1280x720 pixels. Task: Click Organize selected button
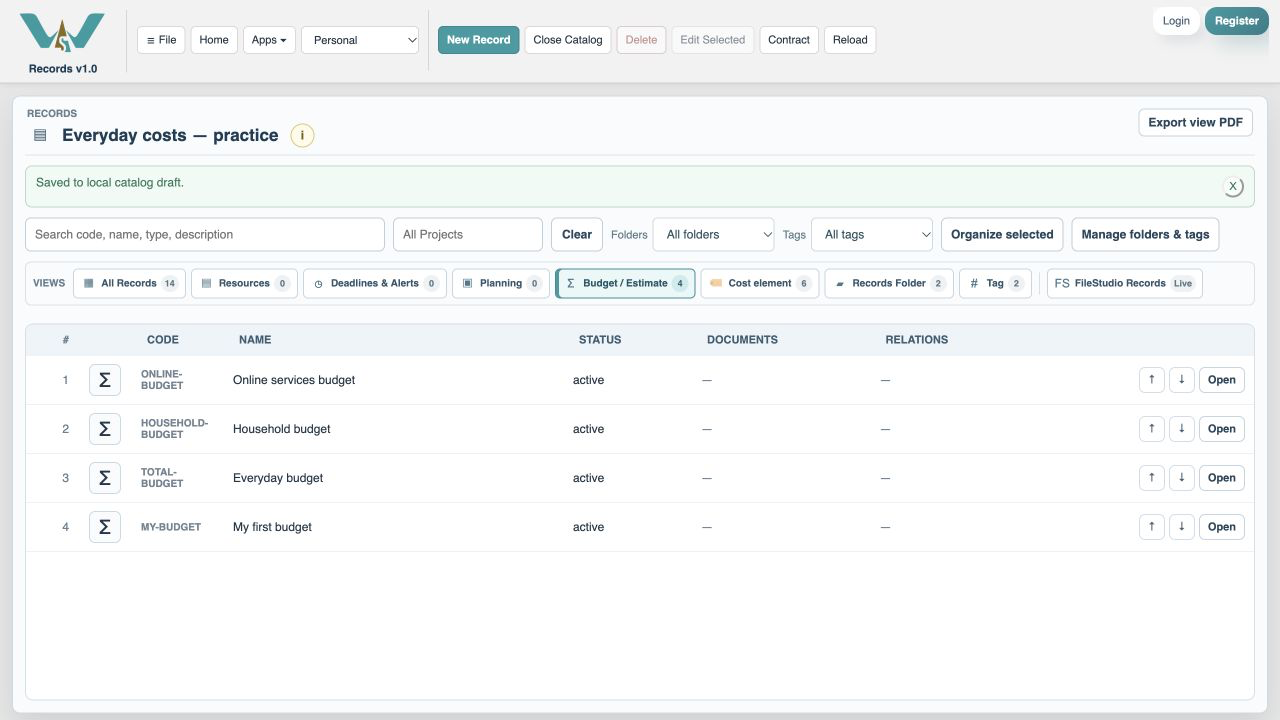tap(1002, 235)
